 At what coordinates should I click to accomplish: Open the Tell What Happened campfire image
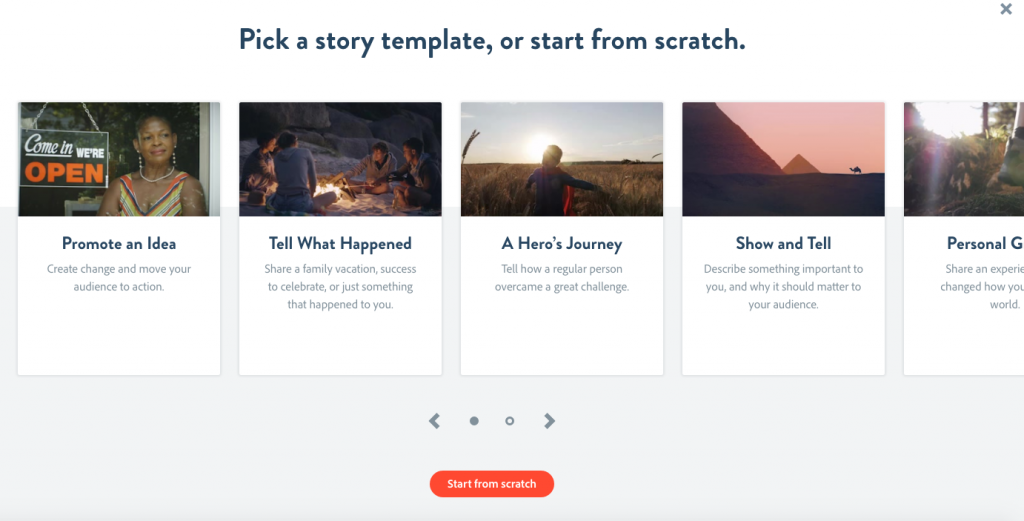coord(340,159)
